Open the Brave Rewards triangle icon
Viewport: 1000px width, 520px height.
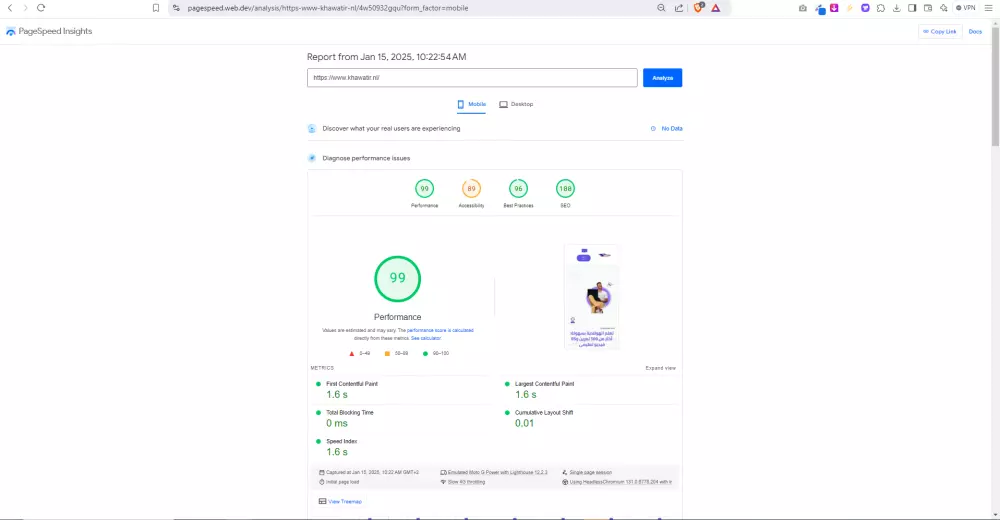click(x=716, y=8)
